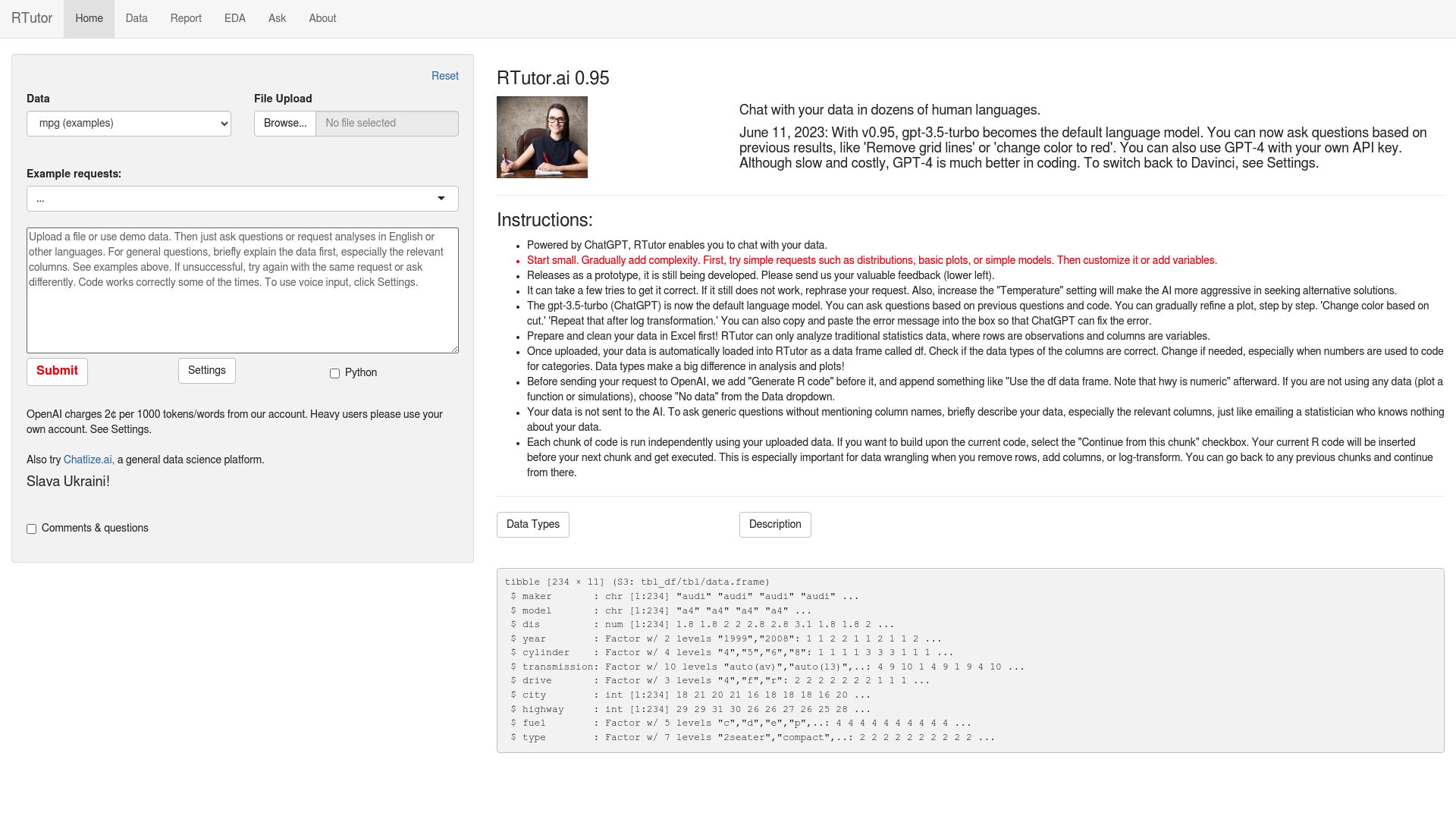The width and height of the screenshot is (1456, 819).
Task: Expand the Example requests dropdown arrow
Action: point(441,199)
